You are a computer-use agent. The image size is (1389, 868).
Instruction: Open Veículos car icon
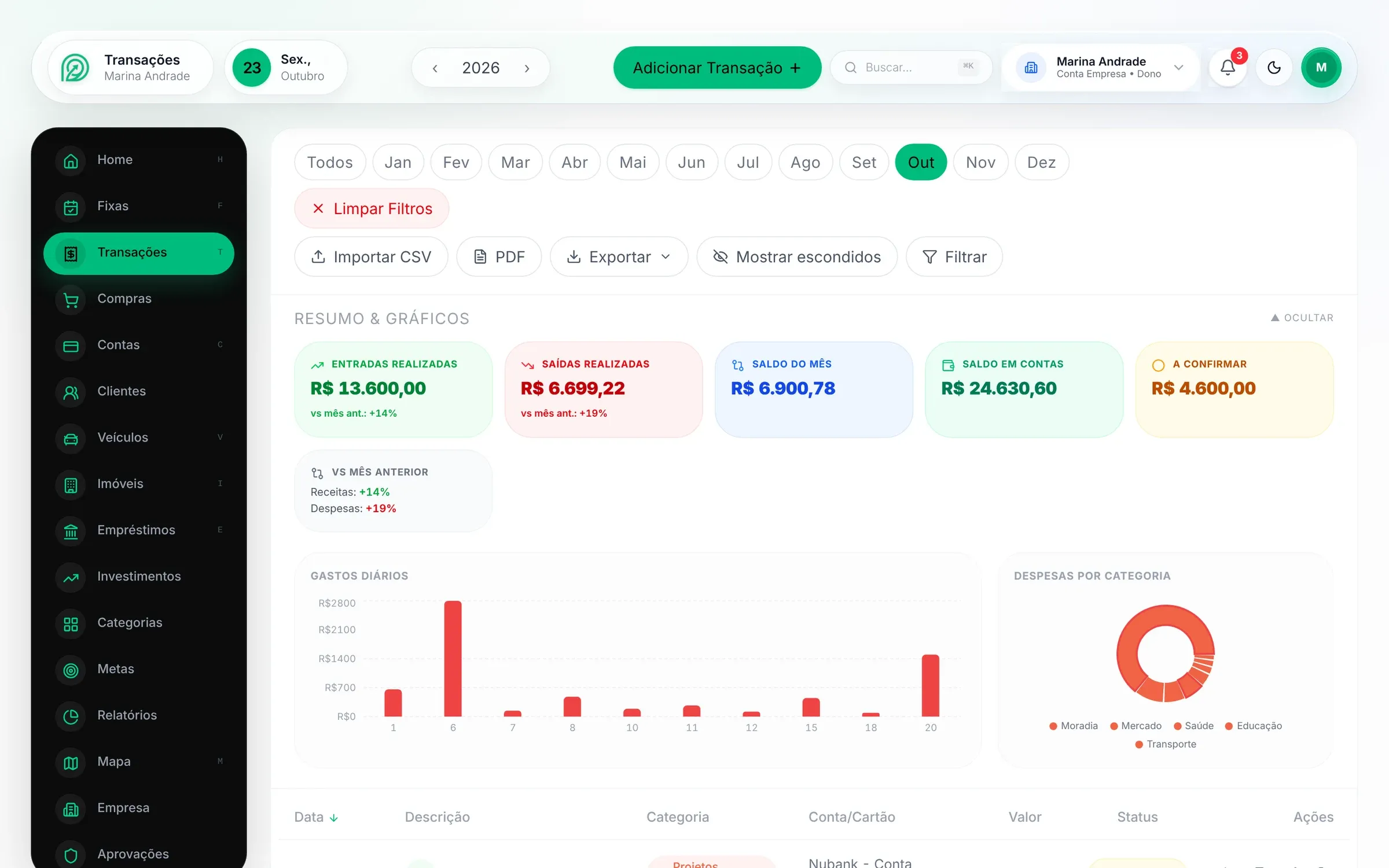[x=71, y=438]
